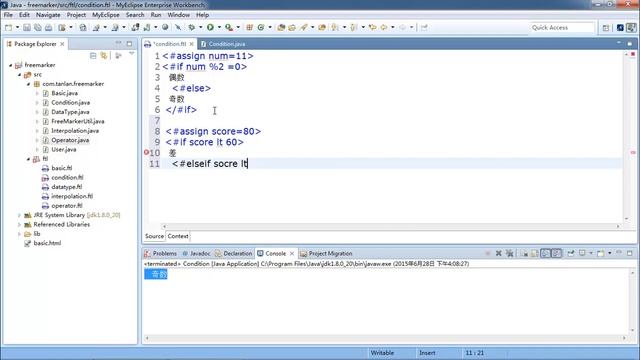Screen dimensions: 640x360
Task: Click the Quick Access search field
Action: (562, 27)
